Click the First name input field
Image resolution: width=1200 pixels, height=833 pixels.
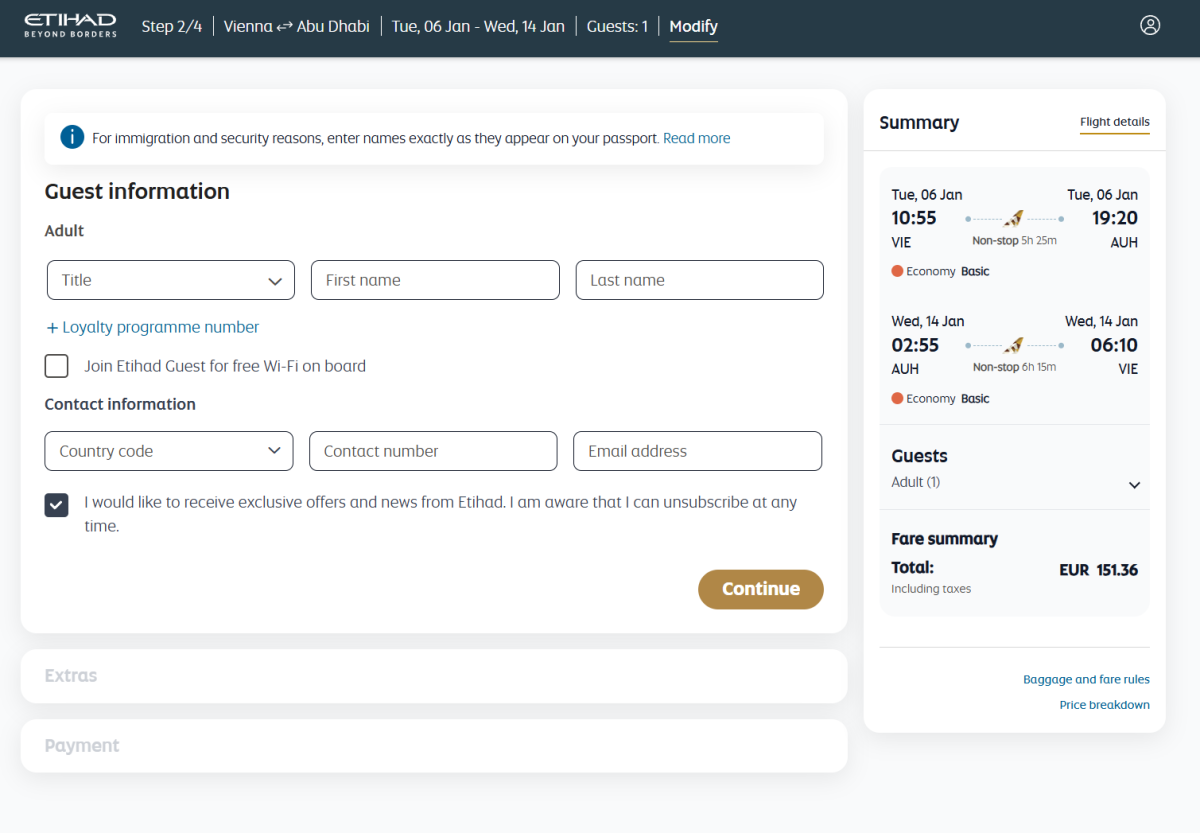[435, 280]
